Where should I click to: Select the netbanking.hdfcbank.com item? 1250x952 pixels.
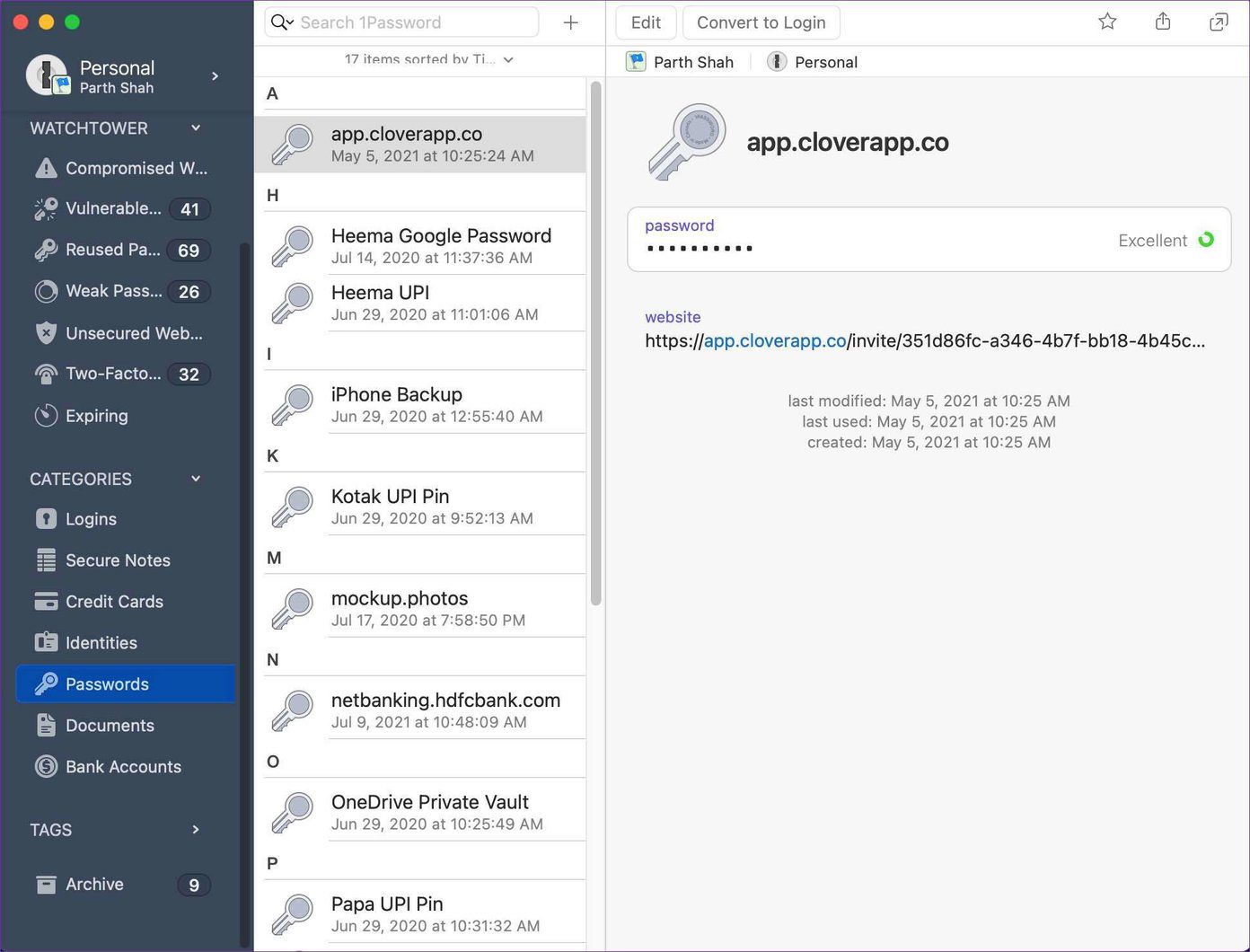[420, 710]
